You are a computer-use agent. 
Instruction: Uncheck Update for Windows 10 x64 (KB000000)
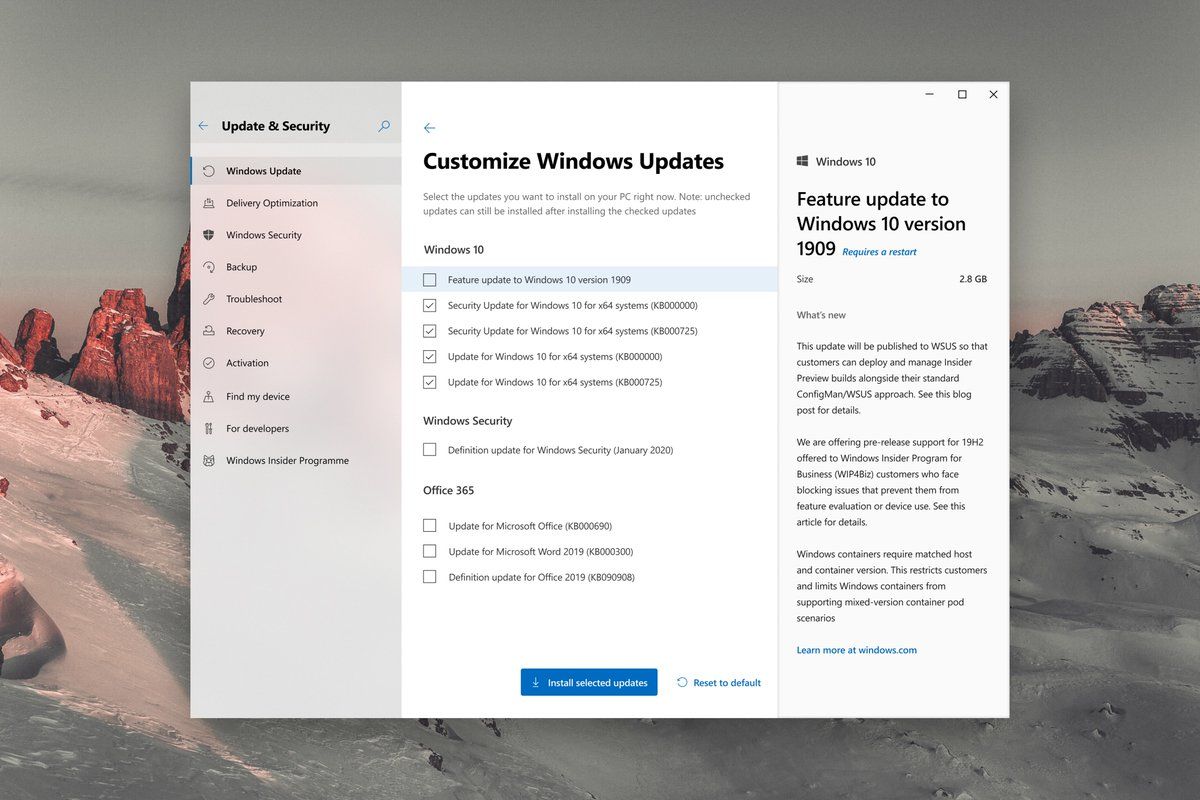(x=430, y=356)
